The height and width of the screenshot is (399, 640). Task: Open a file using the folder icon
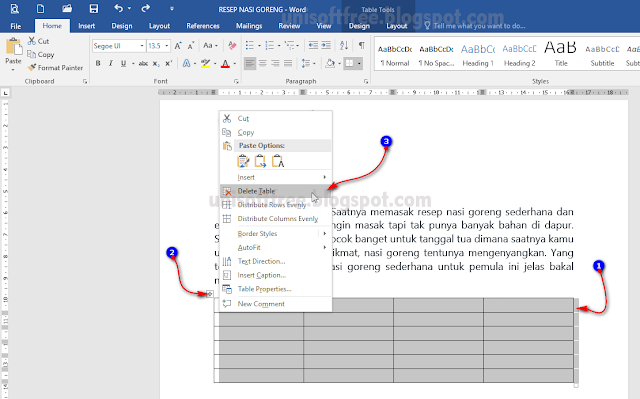click(x=67, y=9)
